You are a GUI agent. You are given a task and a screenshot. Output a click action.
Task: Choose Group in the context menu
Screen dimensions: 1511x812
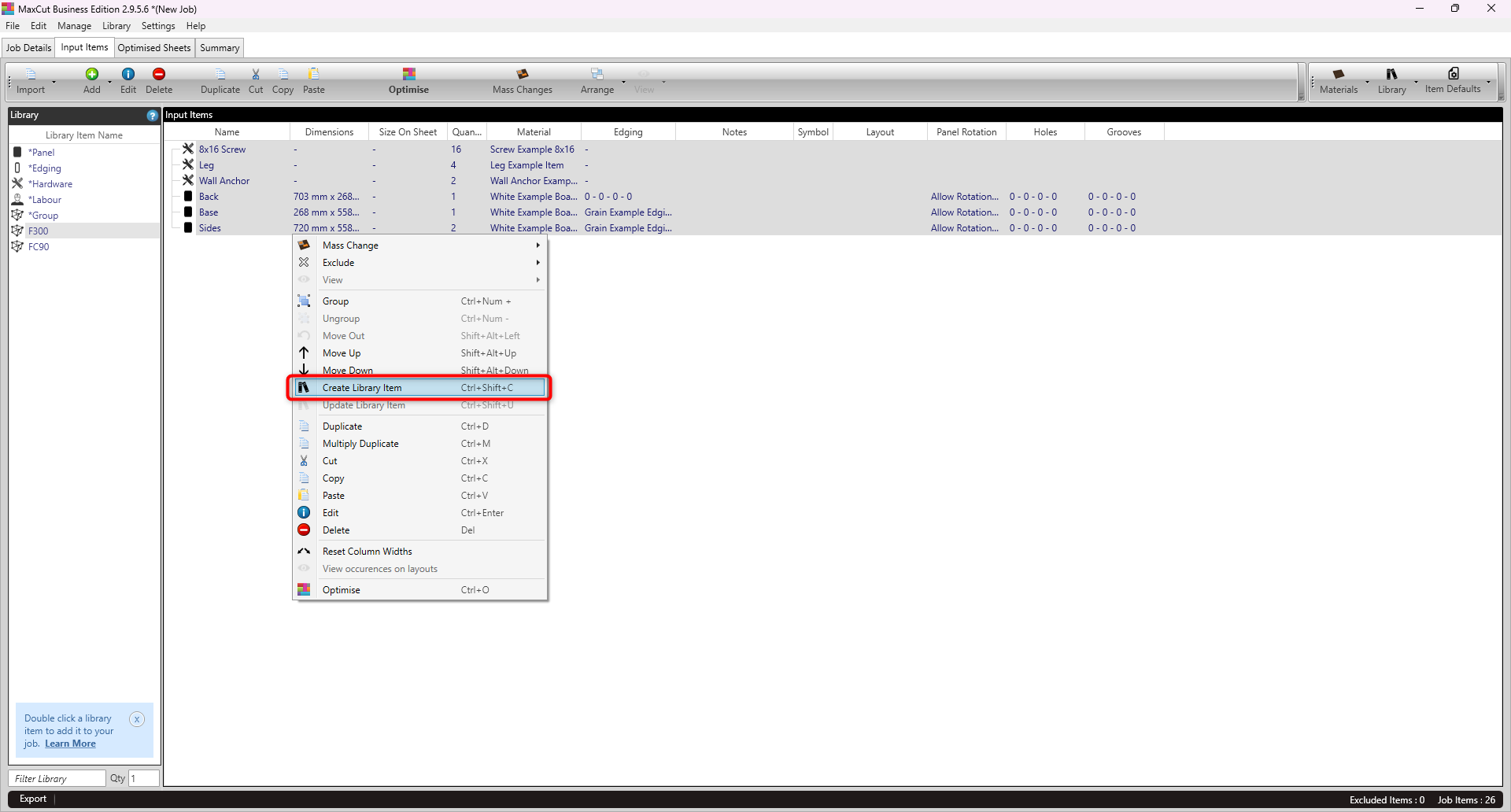coord(420,301)
